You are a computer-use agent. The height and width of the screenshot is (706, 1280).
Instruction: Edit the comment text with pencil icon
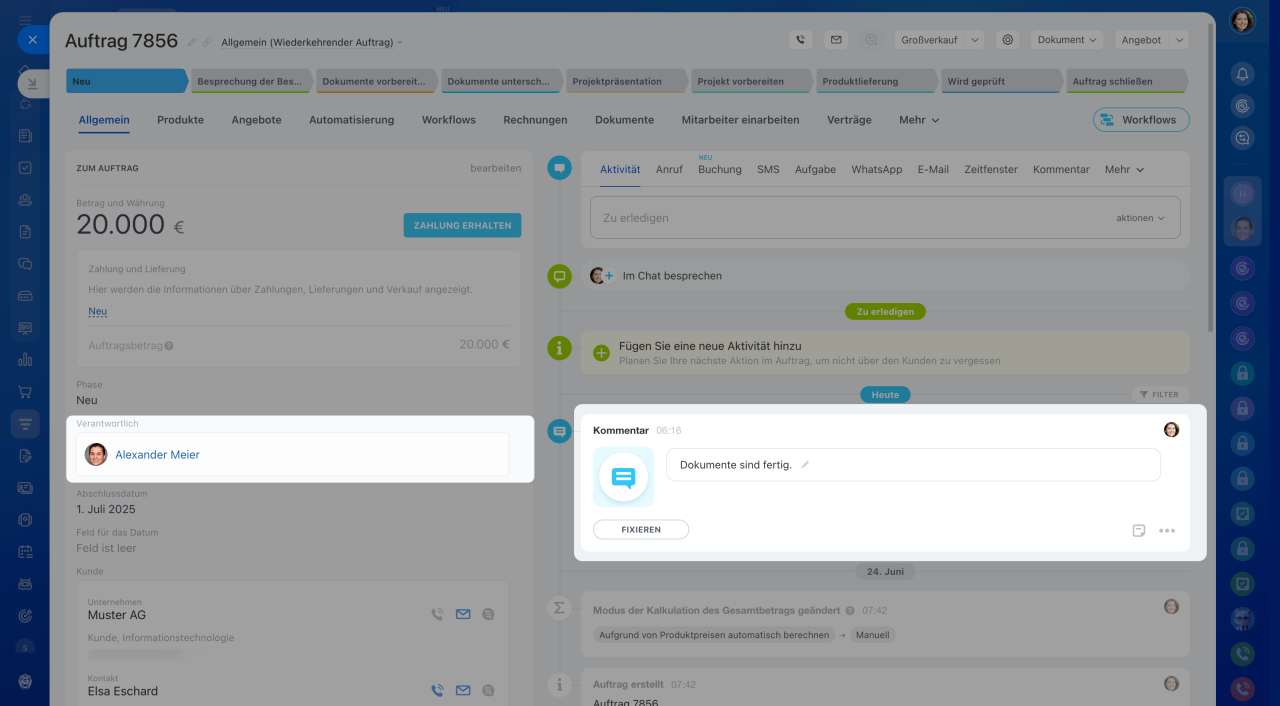805,465
